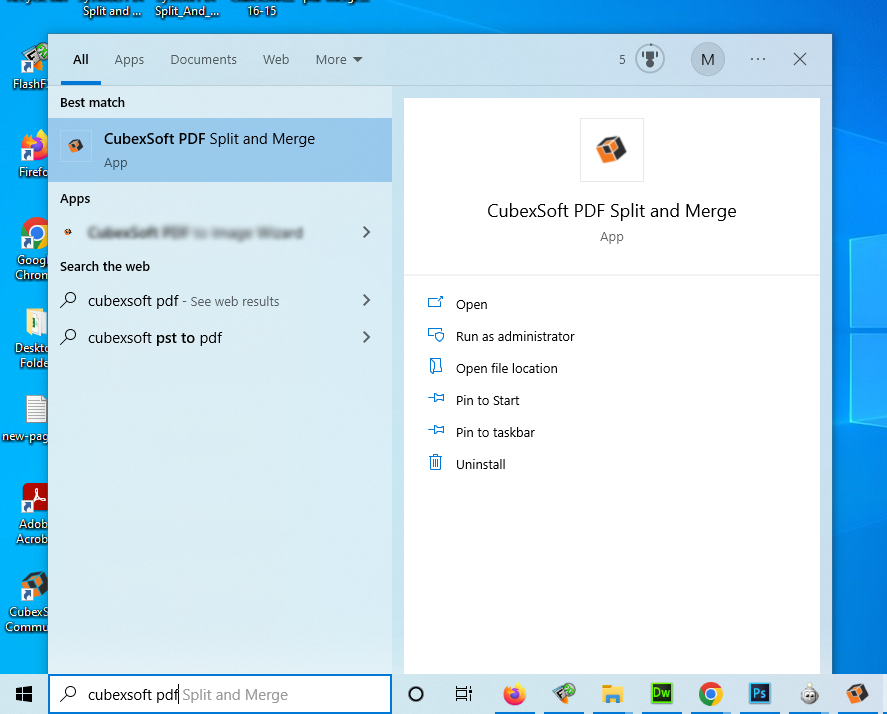Launch Firefox from the taskbar

click(514, 694)
